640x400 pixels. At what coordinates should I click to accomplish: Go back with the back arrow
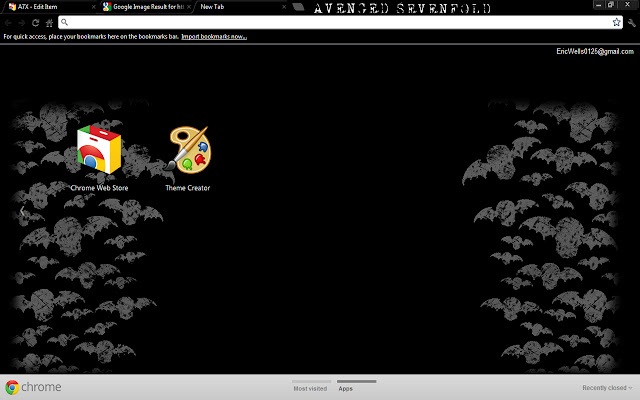pos(8,23)
